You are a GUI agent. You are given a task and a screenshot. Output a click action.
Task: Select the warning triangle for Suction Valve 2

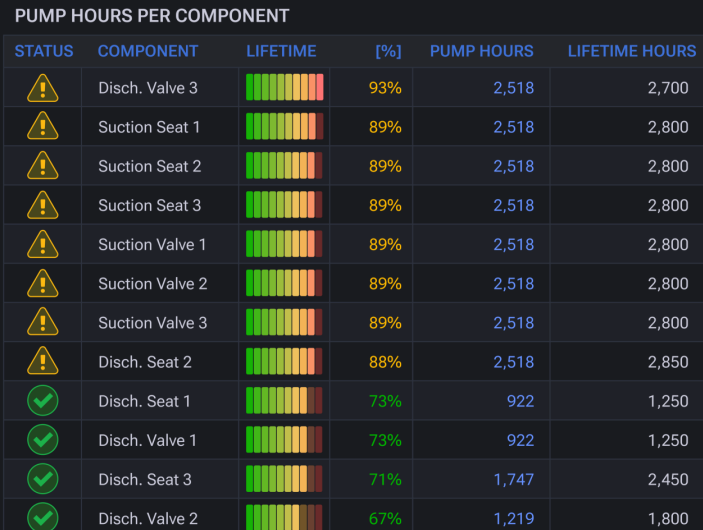pyautogui.click(x=43, y=283)
